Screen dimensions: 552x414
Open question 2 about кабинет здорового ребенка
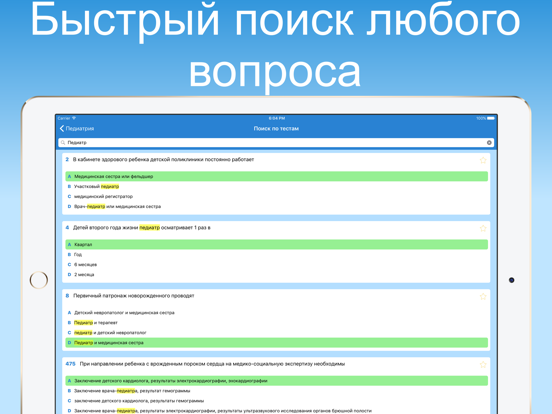[163, 159]
